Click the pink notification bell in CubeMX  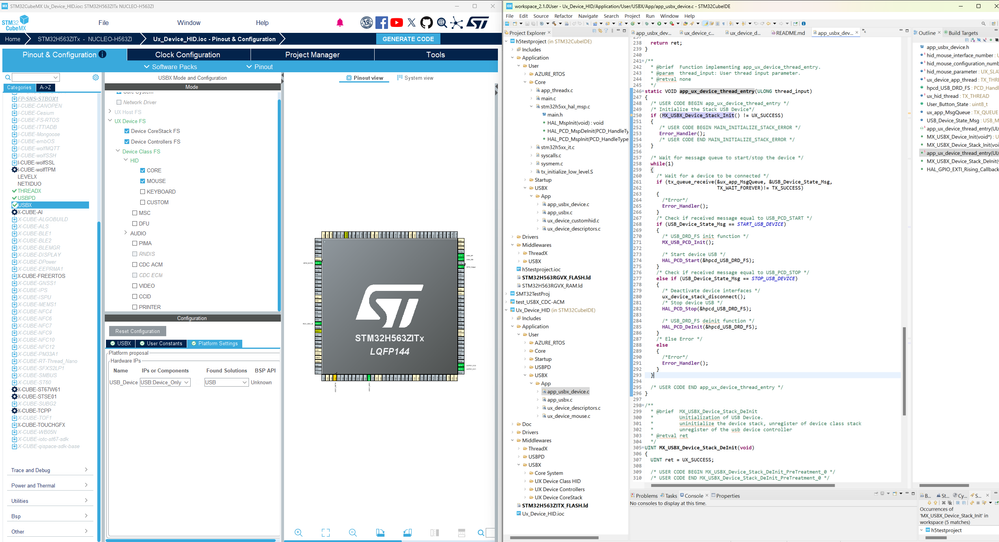pyautogui.click(x=340, y=22)
